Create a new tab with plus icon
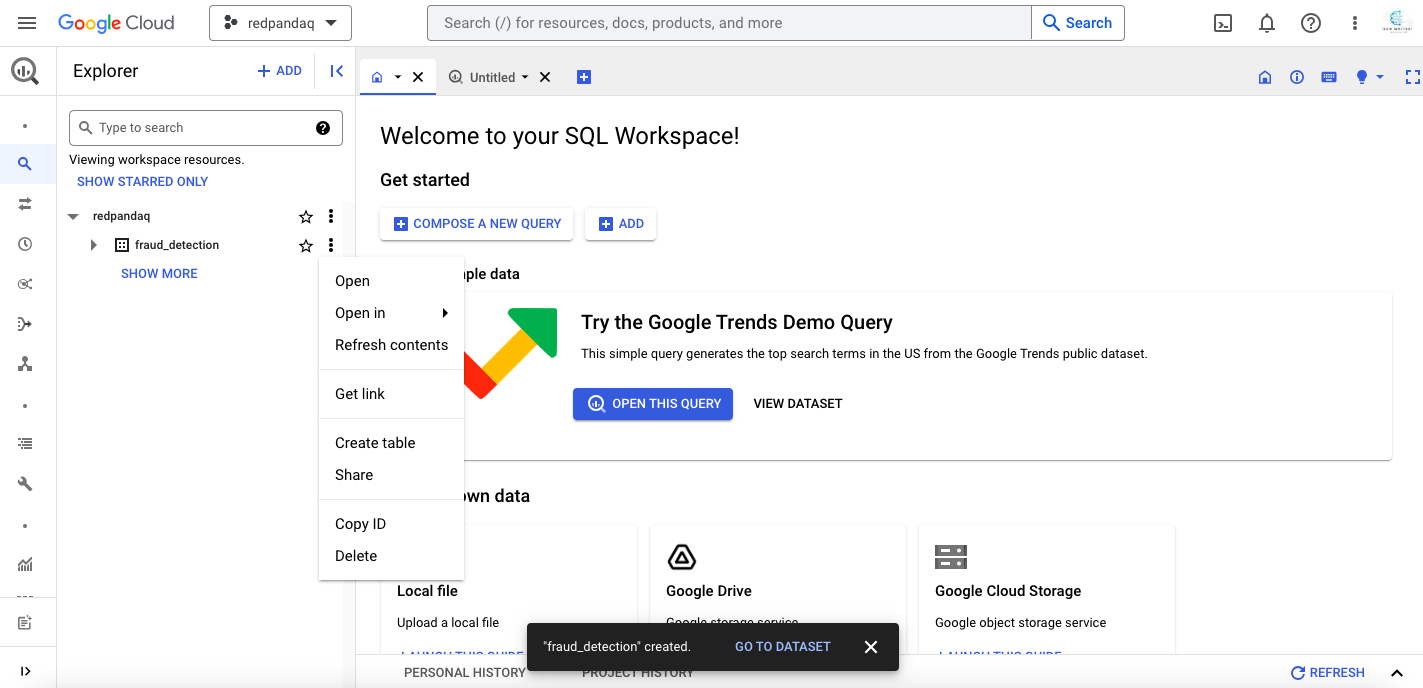 click(x=584, y=77)
